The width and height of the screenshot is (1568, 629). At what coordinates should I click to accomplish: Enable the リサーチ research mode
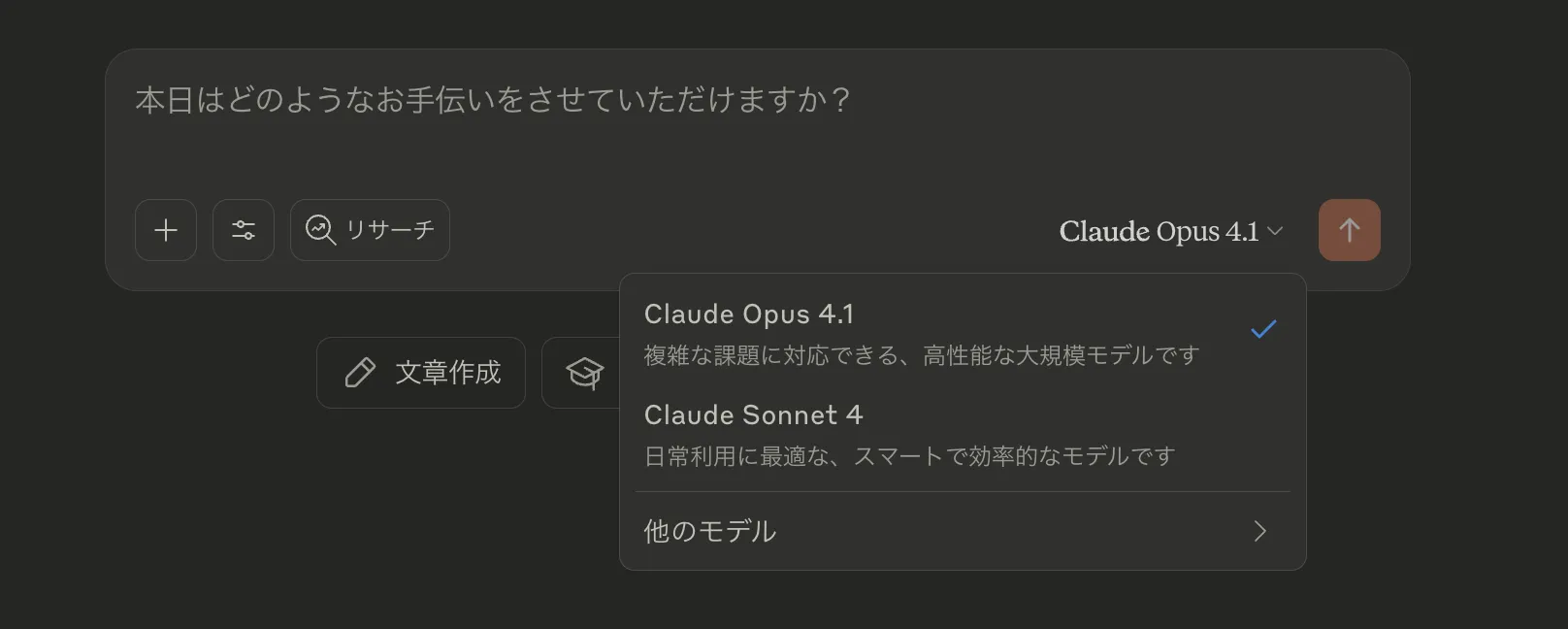coord(370,230)
